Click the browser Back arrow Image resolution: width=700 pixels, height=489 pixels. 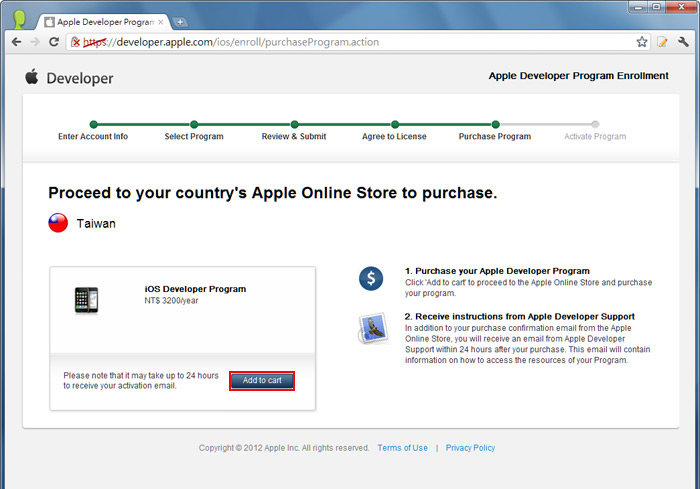(x=17, y=42)
